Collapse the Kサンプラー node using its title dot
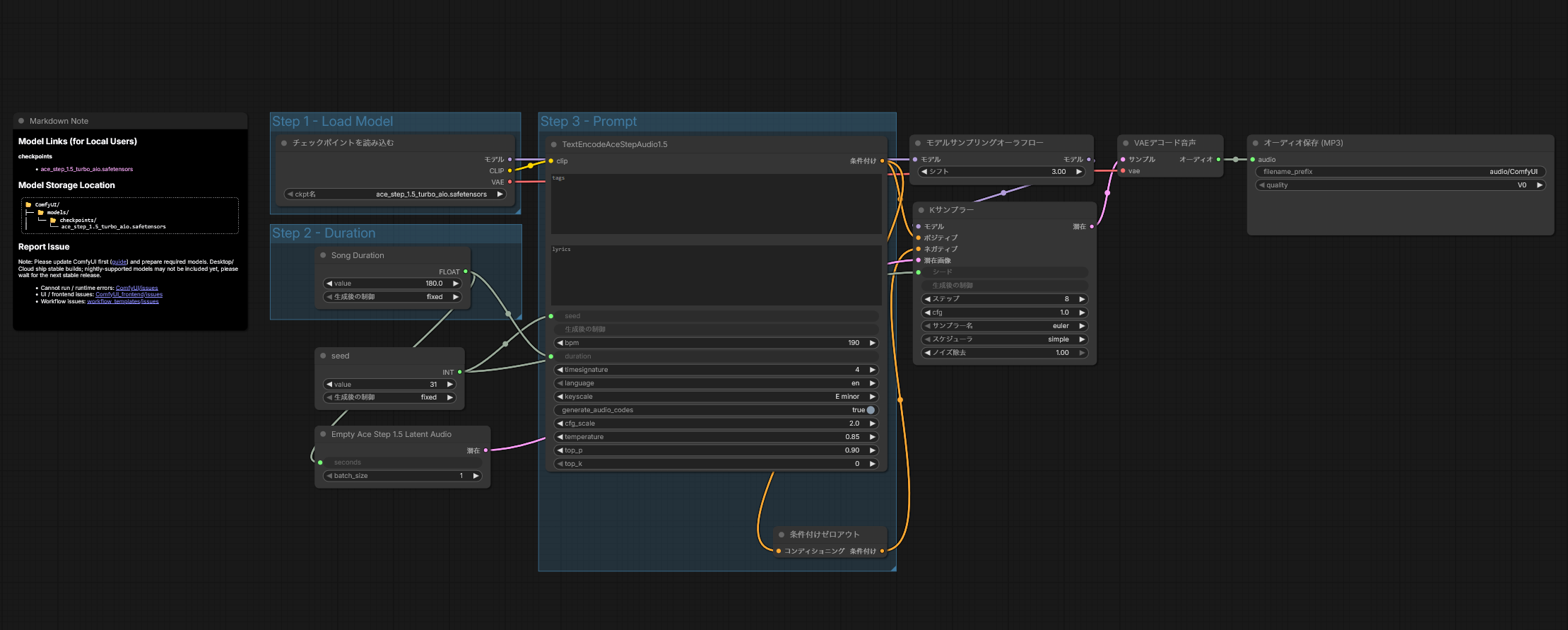1568x630 pixels. (x=921, y=210)
